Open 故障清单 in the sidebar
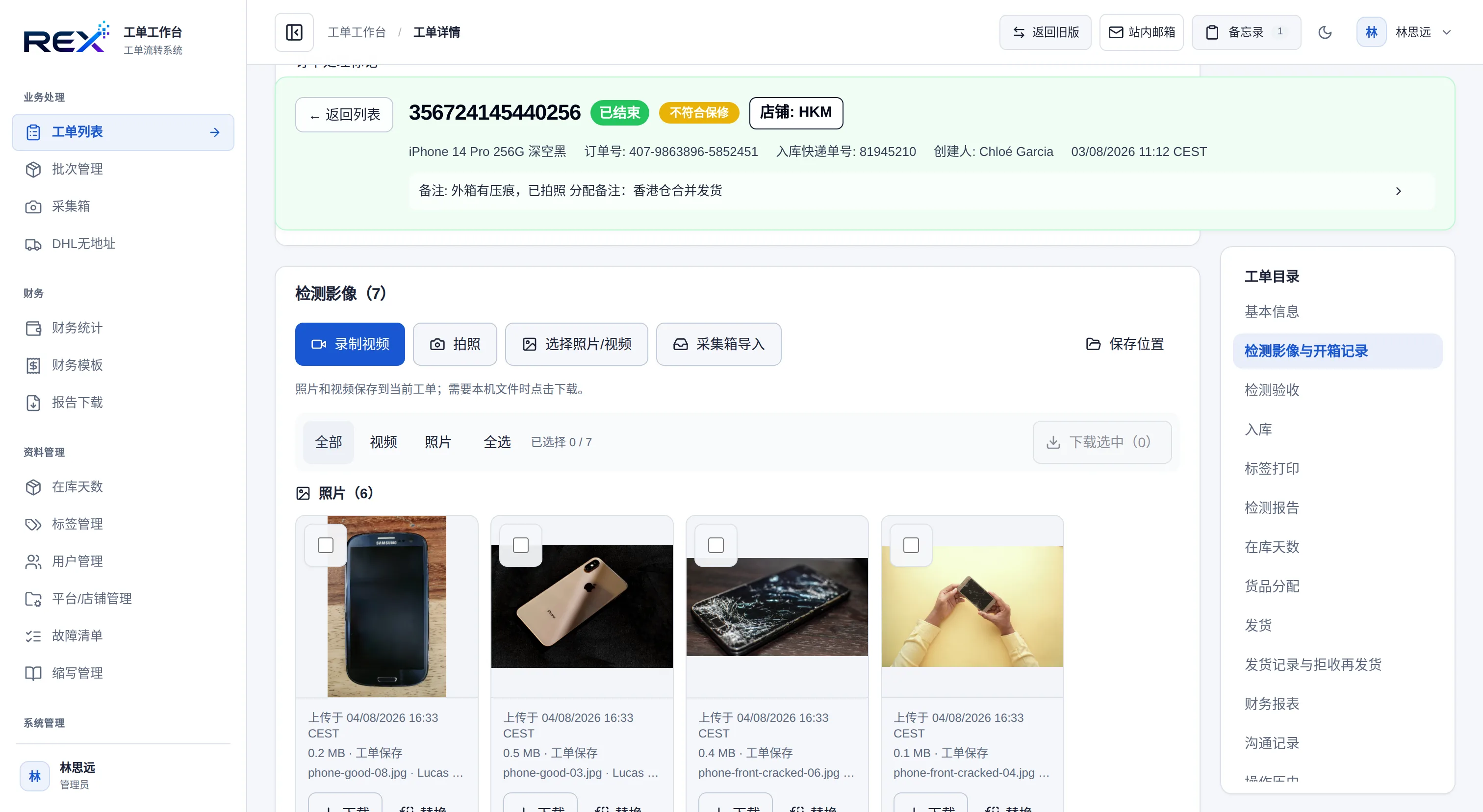Viewport: 1483px width, 812px height. coord(123,636)
